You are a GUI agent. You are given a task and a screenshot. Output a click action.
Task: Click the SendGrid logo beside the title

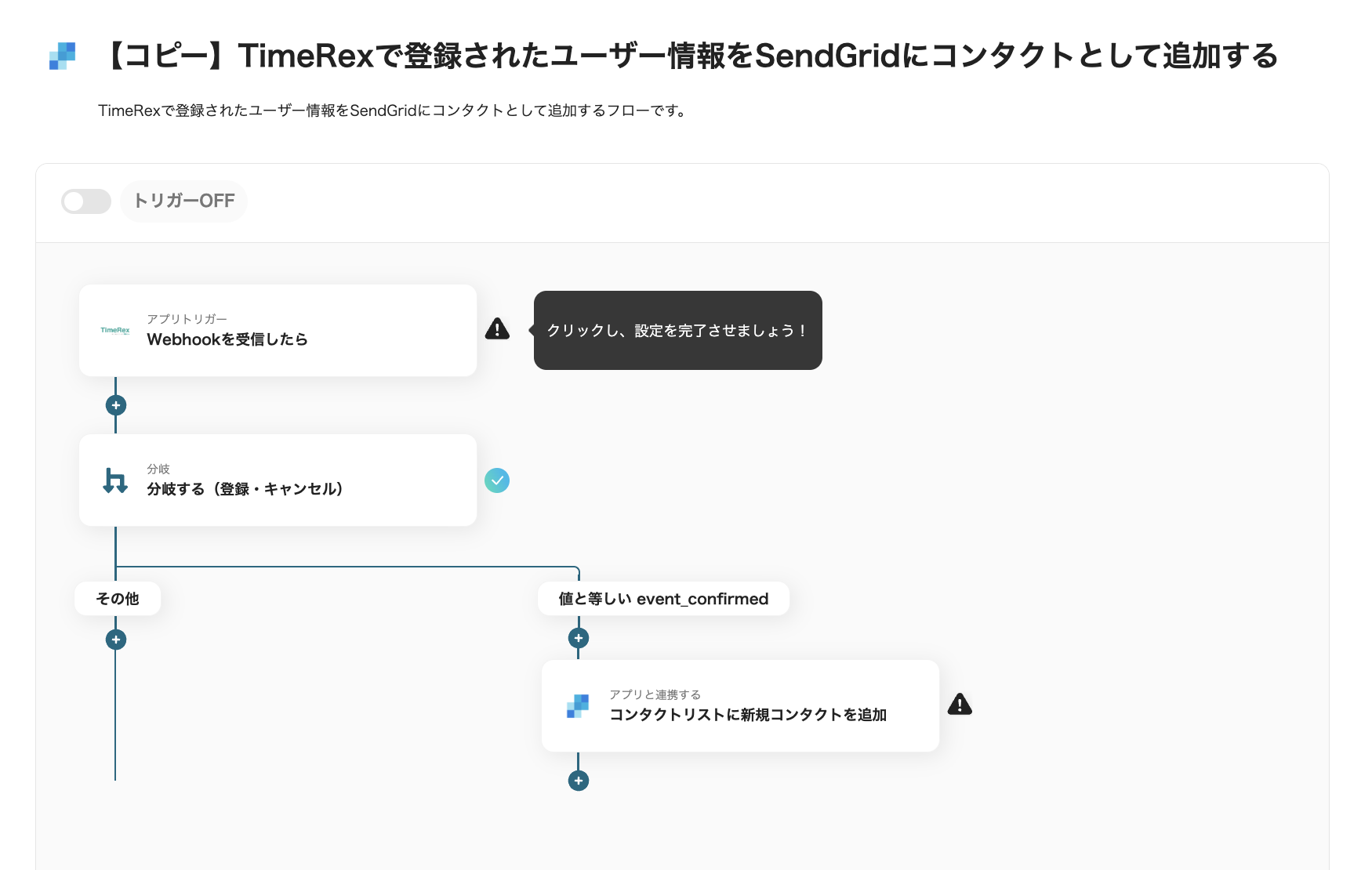[x=63, y=56]
